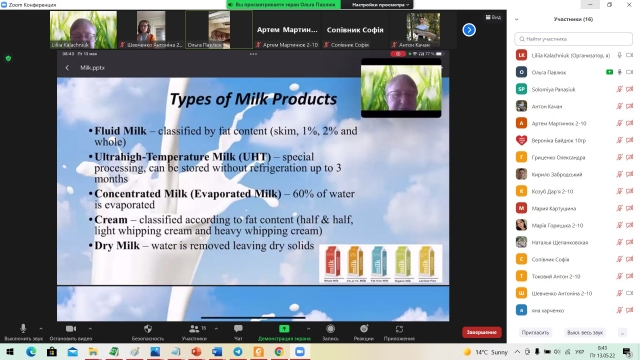Open the Mail app from taskbar

[73, 351]
